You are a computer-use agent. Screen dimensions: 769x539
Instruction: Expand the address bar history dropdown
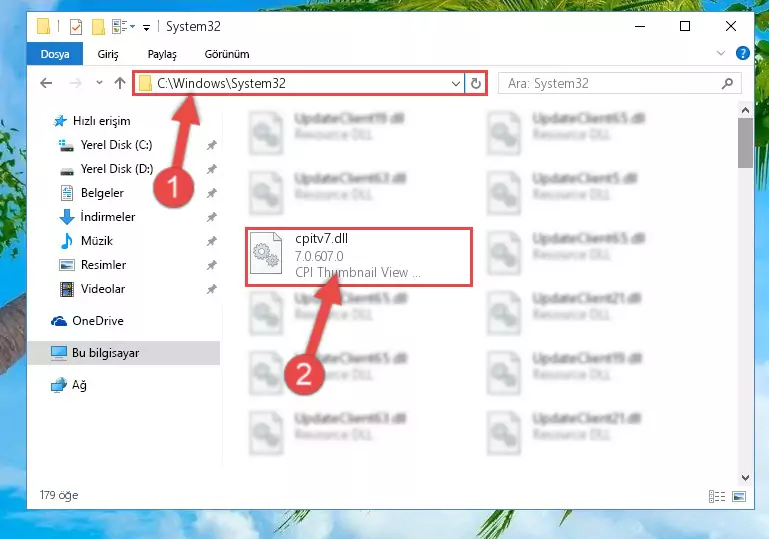pos(456,83)
